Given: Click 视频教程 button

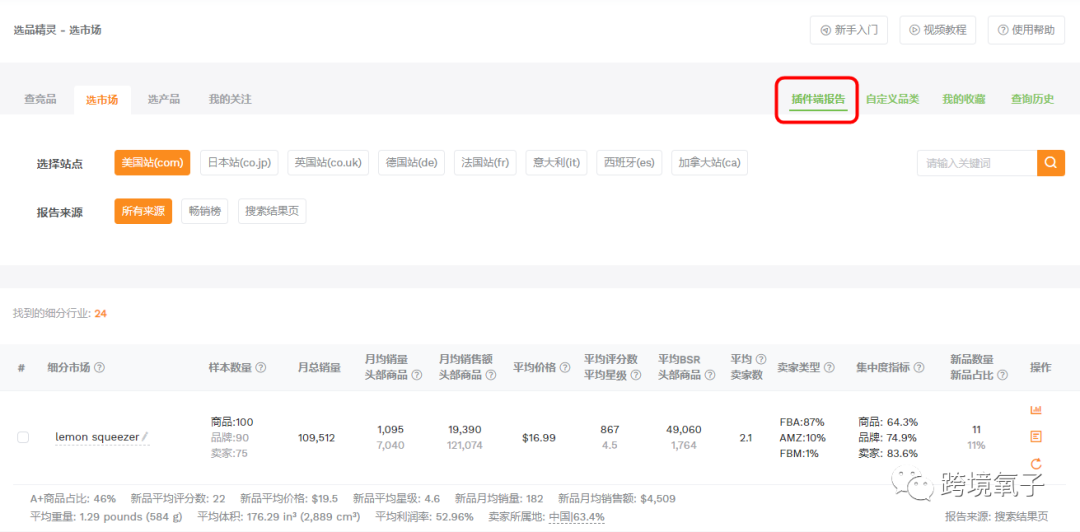Looking at the screenshot, I should click(x=937, y=30).
